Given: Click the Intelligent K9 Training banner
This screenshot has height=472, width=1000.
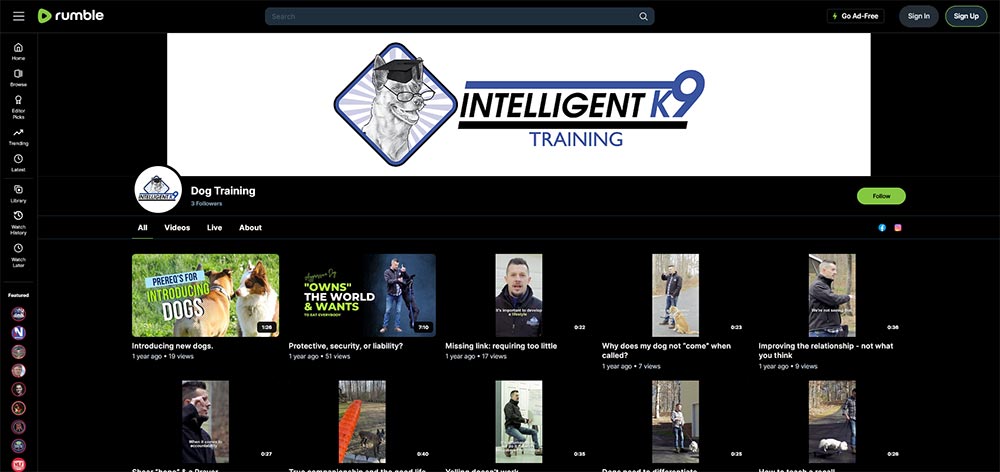Looking at the screenshot, I should tap(518, 105).
